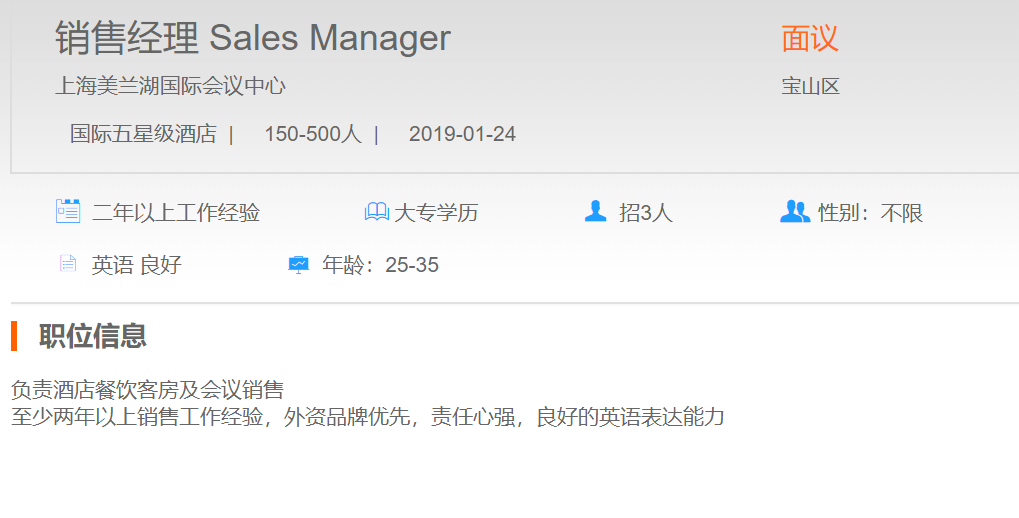
Task: Open the 销售经理 Sales Manager job title
Action: pos(253,39)
